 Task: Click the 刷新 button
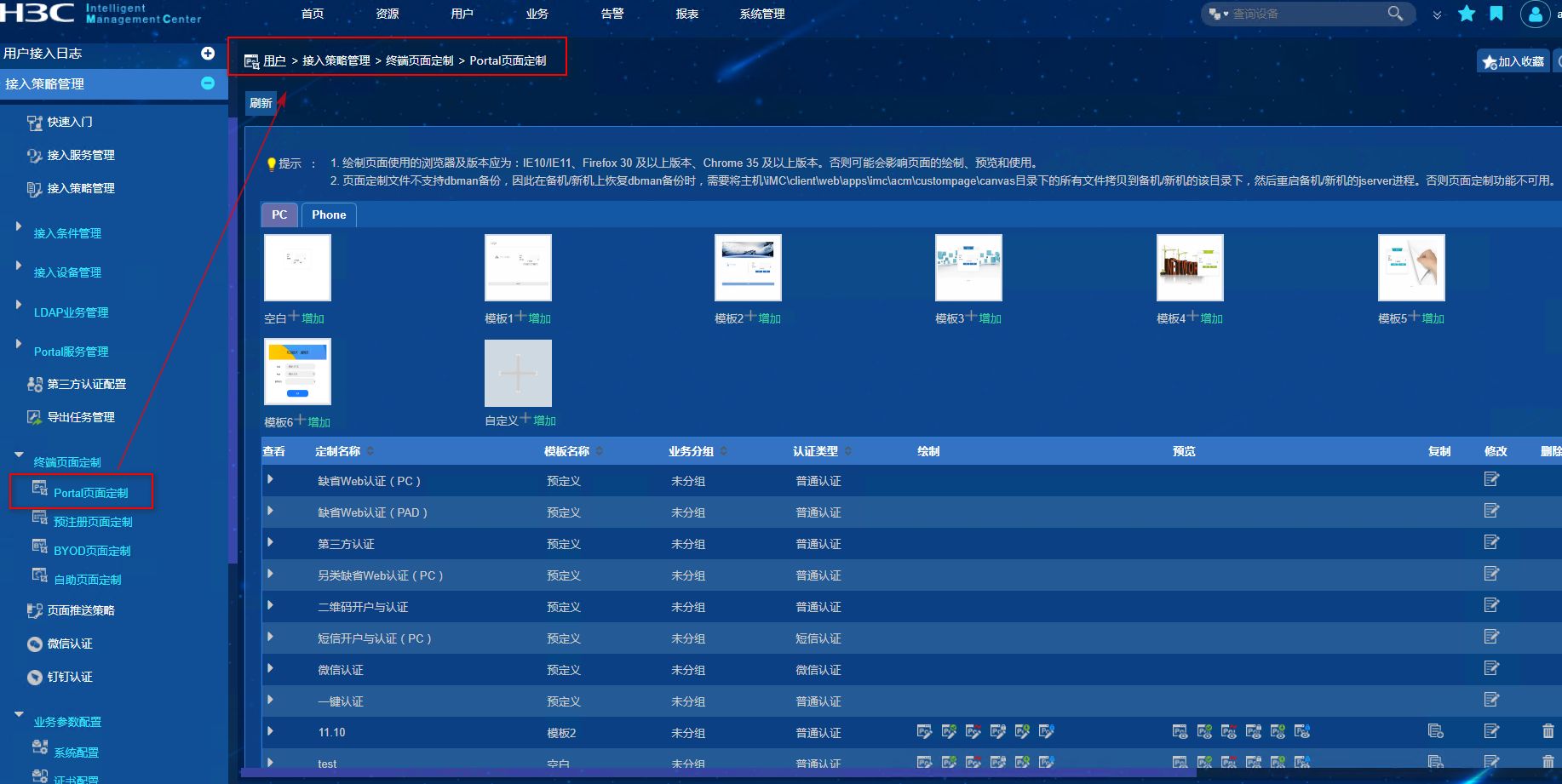point(261,103)
